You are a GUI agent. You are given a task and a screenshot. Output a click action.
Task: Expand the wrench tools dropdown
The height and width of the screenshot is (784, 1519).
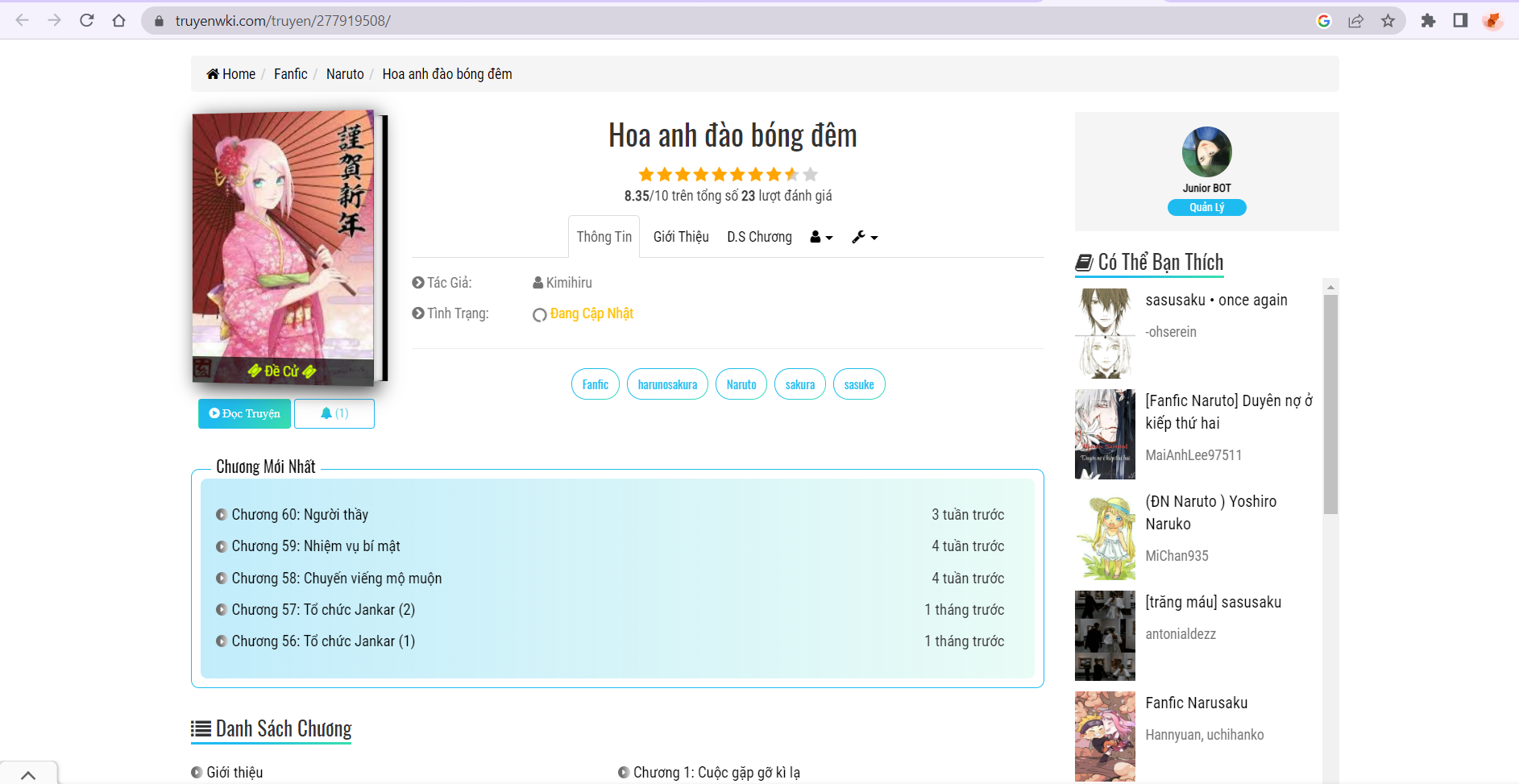[x=865, y=237]
